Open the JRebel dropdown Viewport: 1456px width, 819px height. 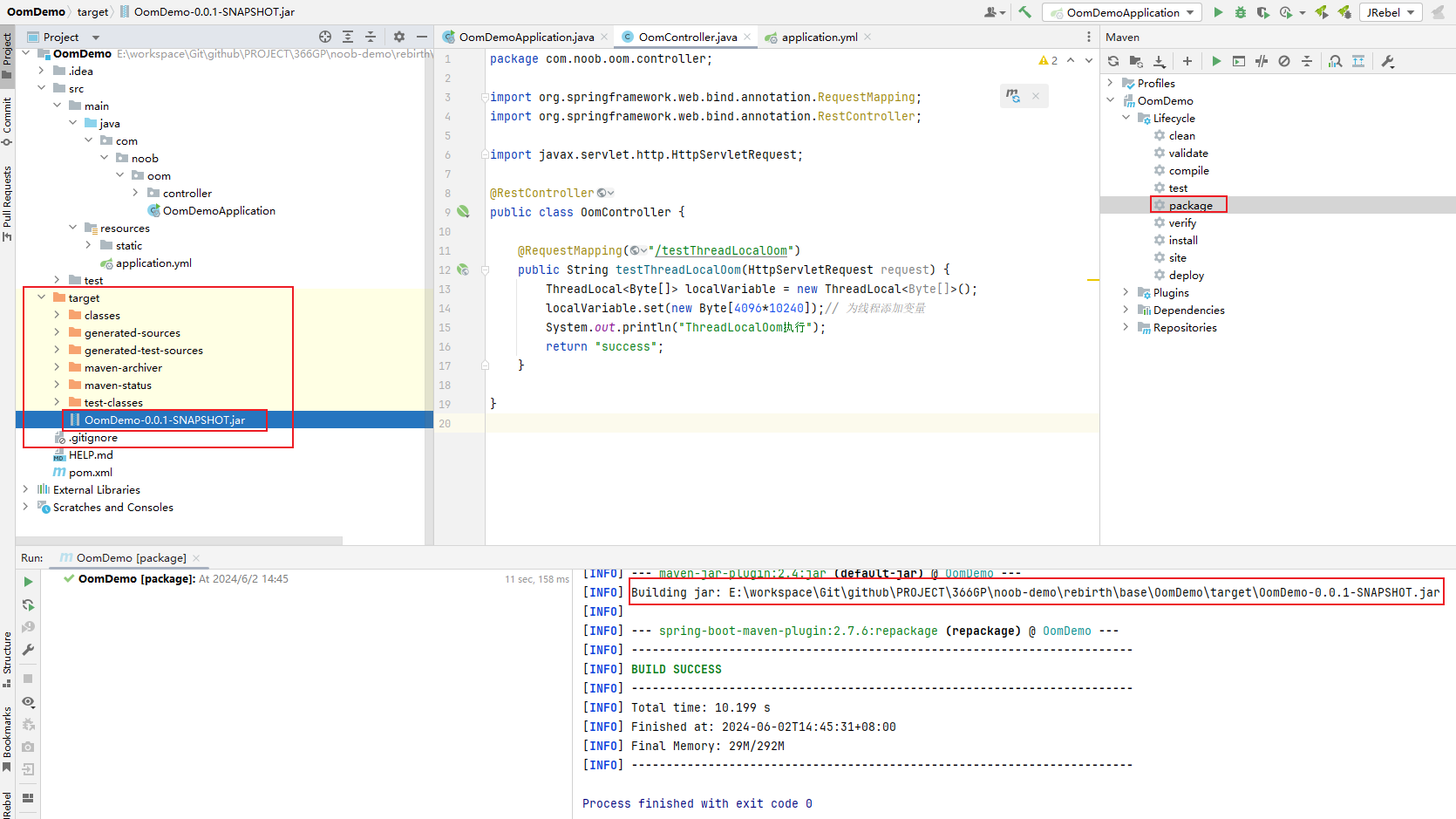pyautogui.click(x=1391, y=12)
